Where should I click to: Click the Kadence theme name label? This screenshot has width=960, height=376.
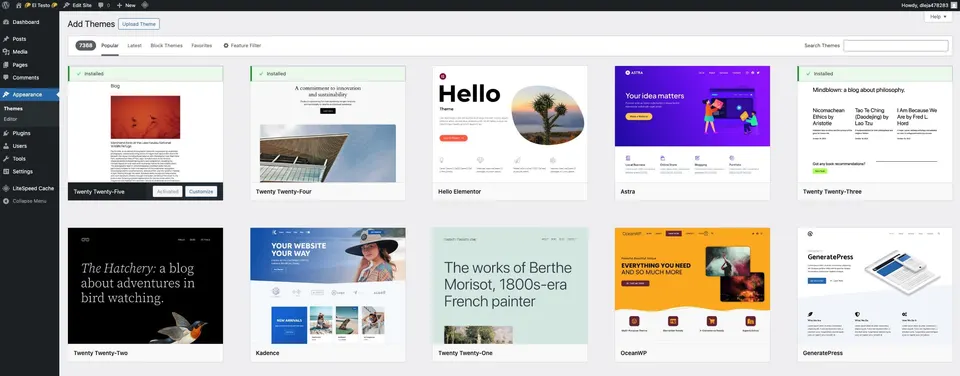tap(268, 353)
